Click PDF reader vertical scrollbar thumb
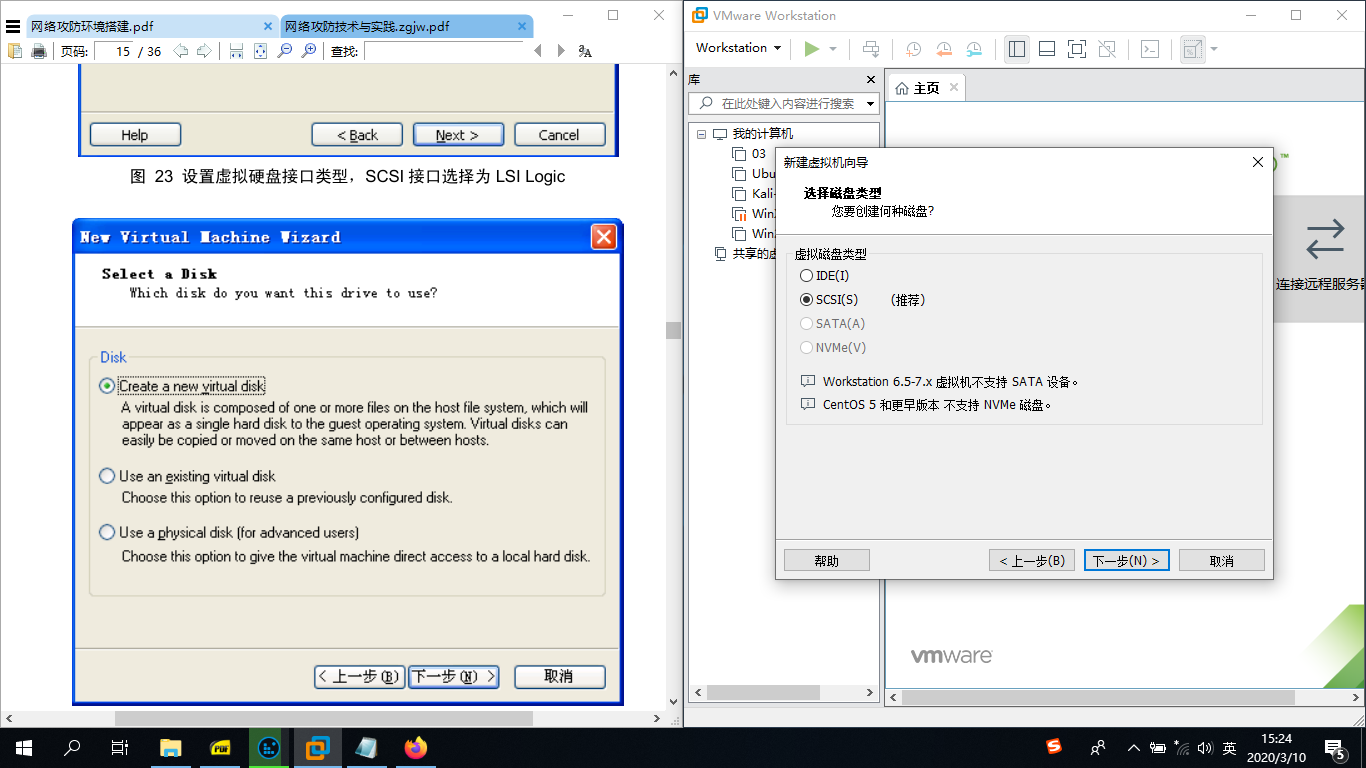 [674, 330]
